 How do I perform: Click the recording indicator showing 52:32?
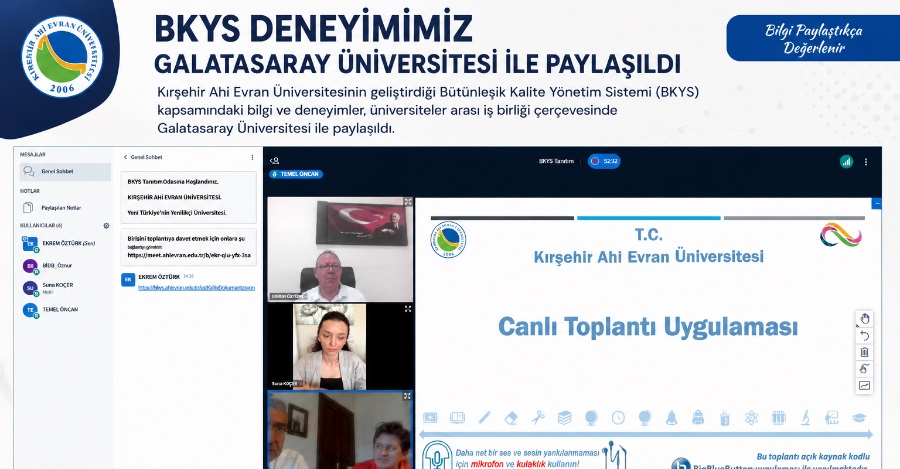point(604,161)
